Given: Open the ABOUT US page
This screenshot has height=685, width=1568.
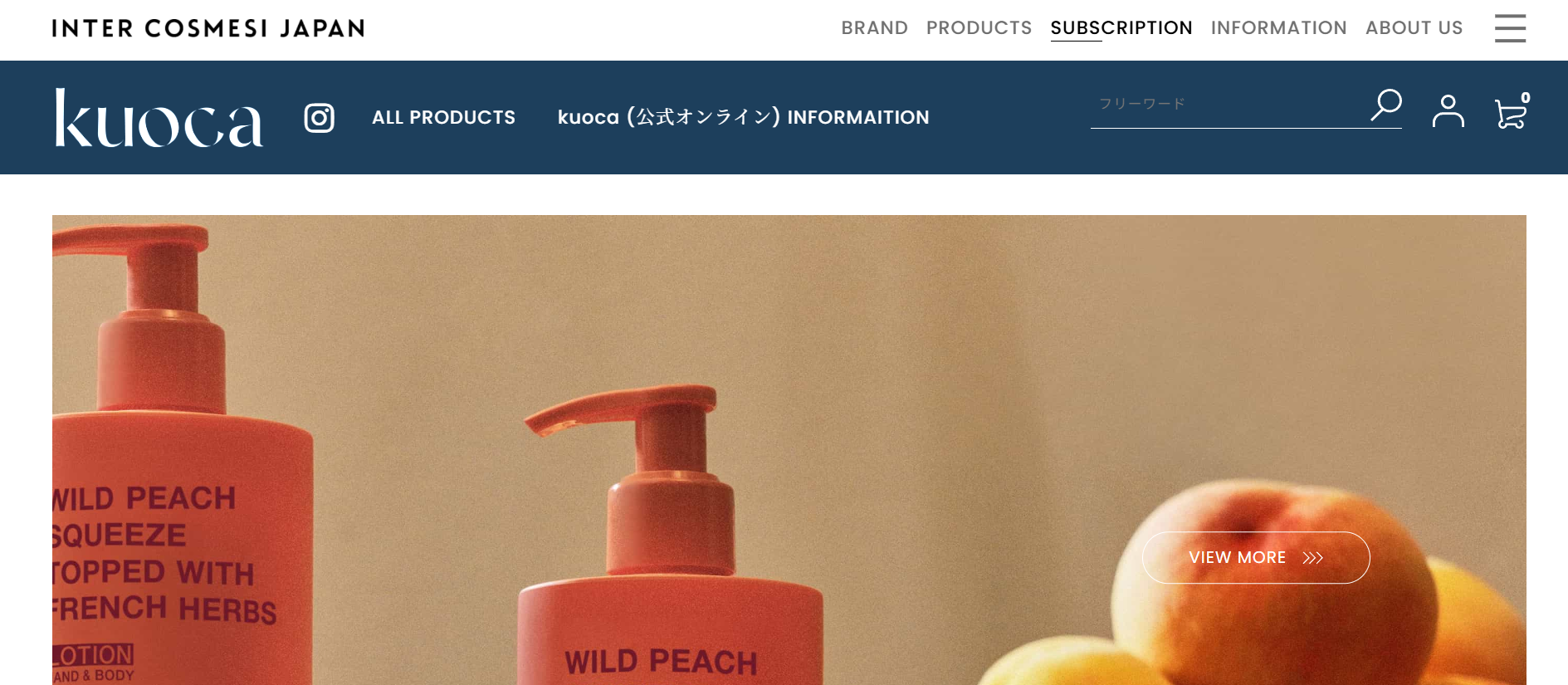Looking at the screenshot, I should (1414, 28).
